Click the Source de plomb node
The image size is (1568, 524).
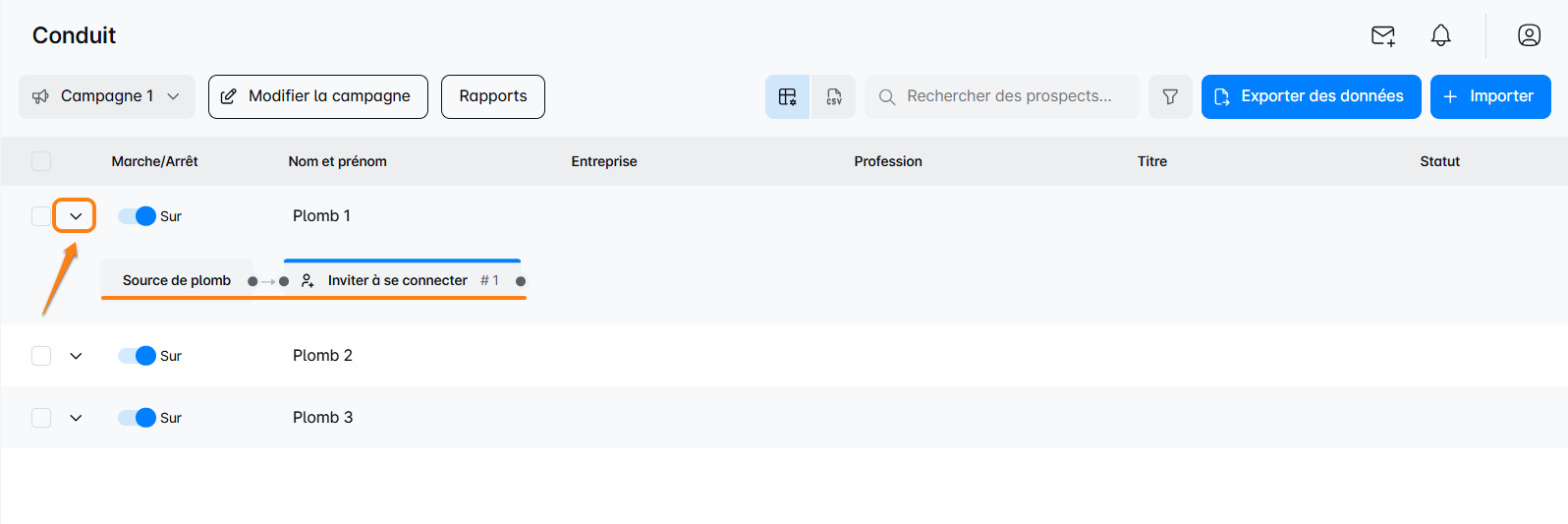click(177, 280)
